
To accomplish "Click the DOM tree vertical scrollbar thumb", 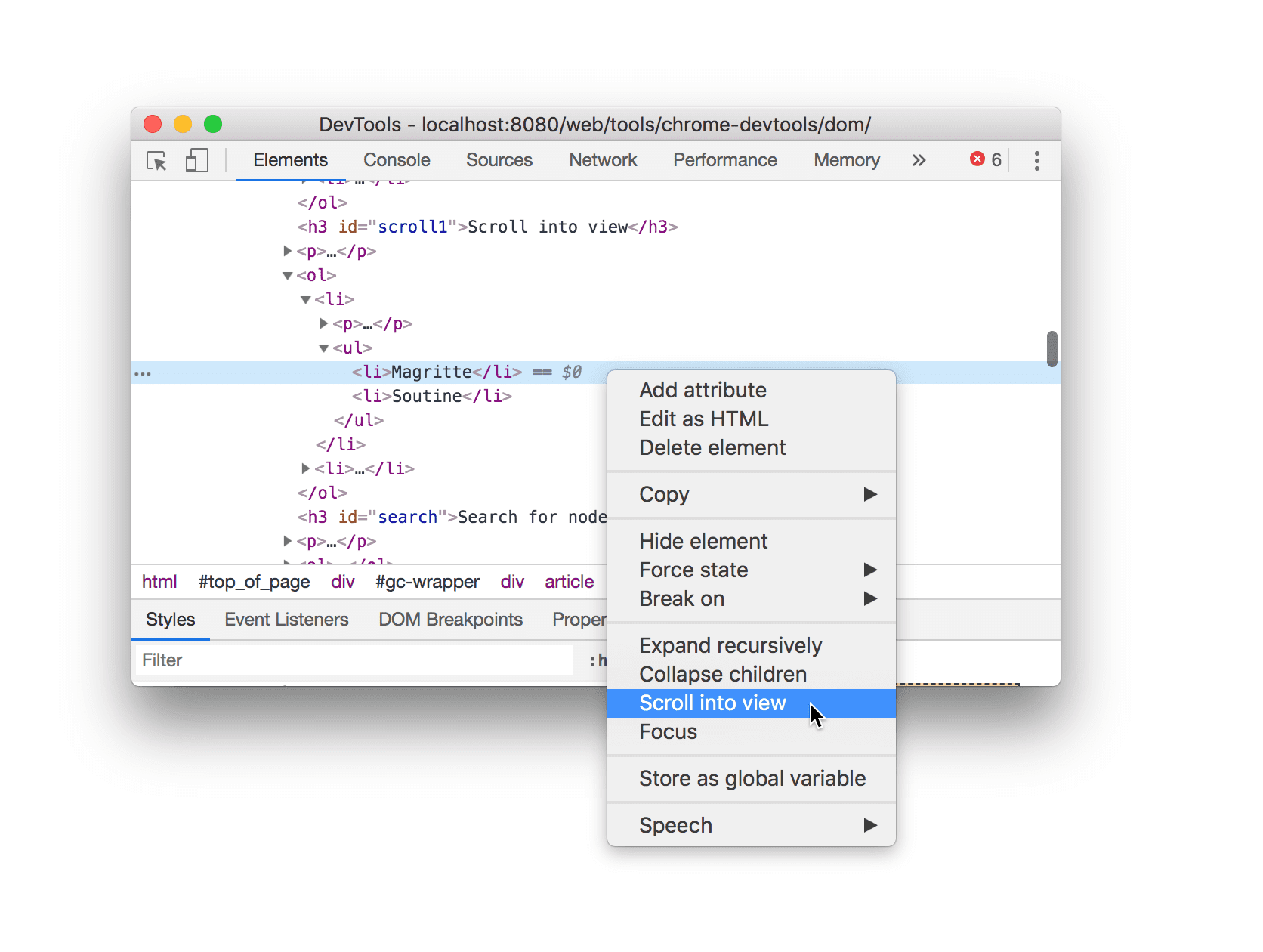I will 1051,348.
